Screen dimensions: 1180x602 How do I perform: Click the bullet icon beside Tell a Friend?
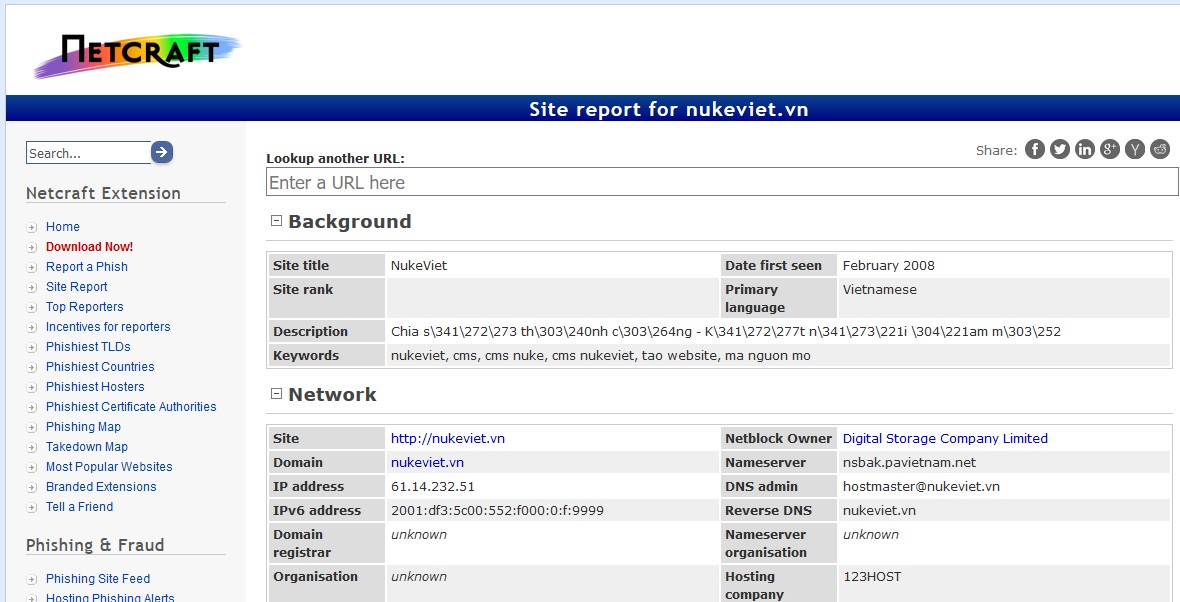point(32,508)
